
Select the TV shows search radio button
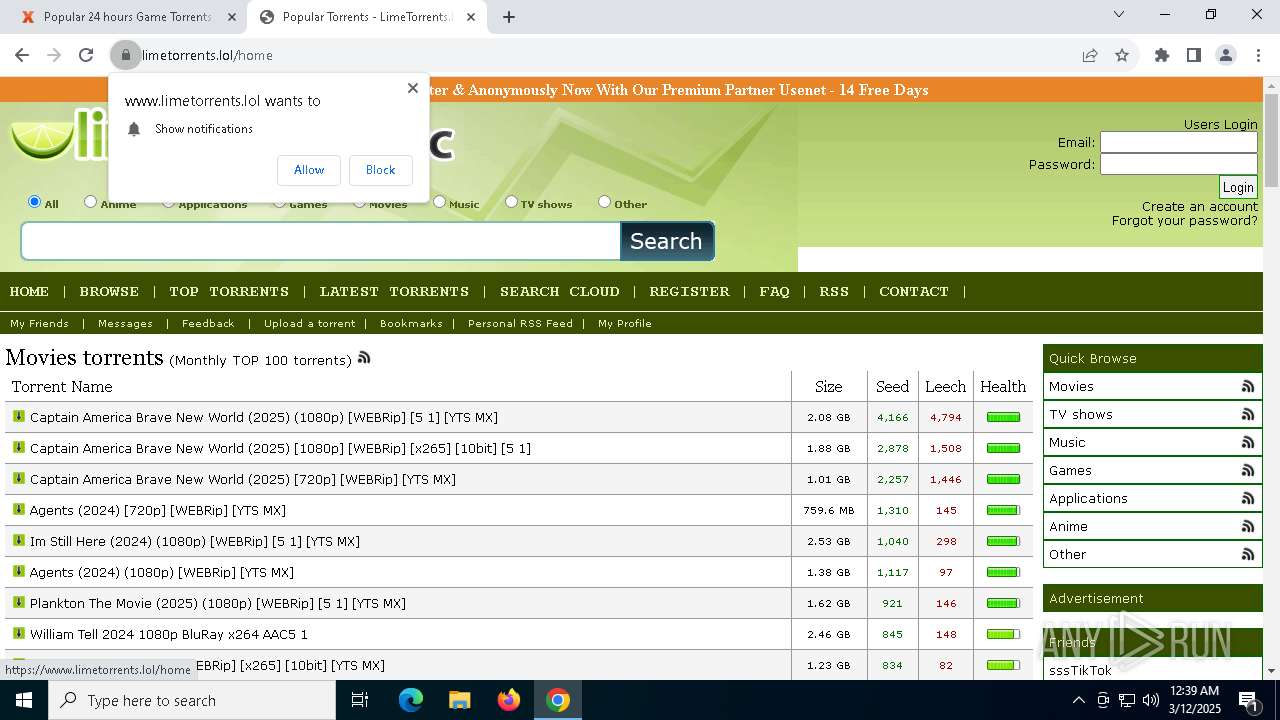tap(511, 201)
